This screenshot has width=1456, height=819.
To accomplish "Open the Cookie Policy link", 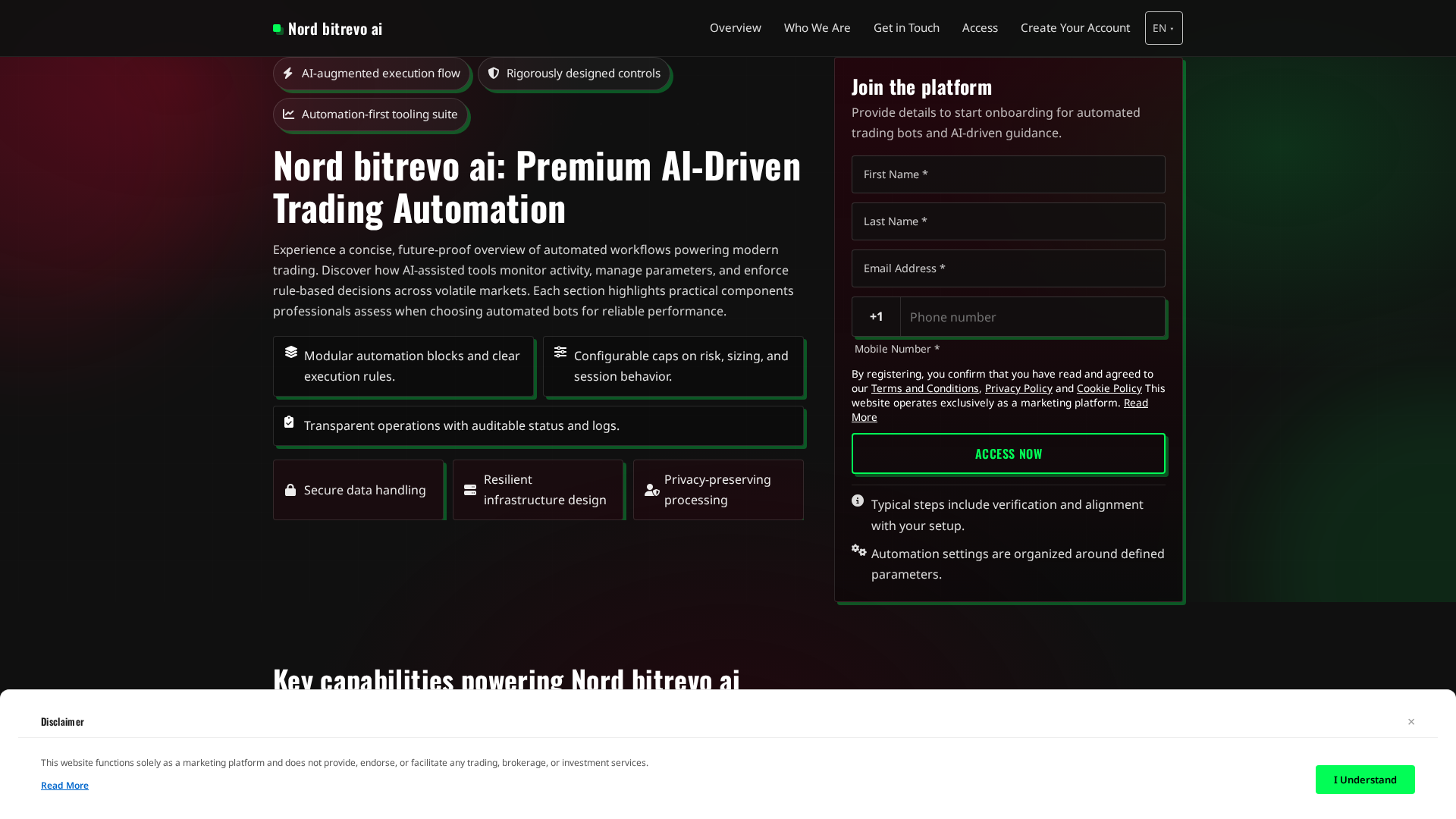I will click(x=1109, y=388).
